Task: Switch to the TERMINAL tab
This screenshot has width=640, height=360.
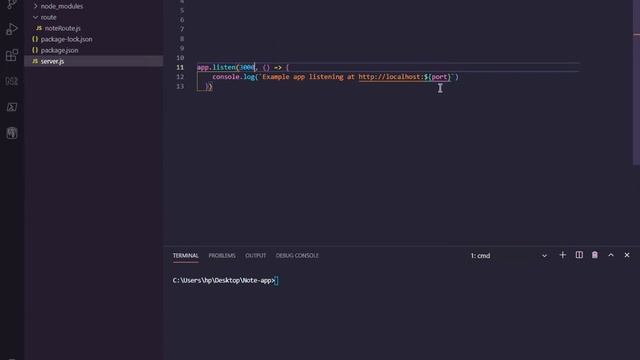Action: click(x=185, y=256)
